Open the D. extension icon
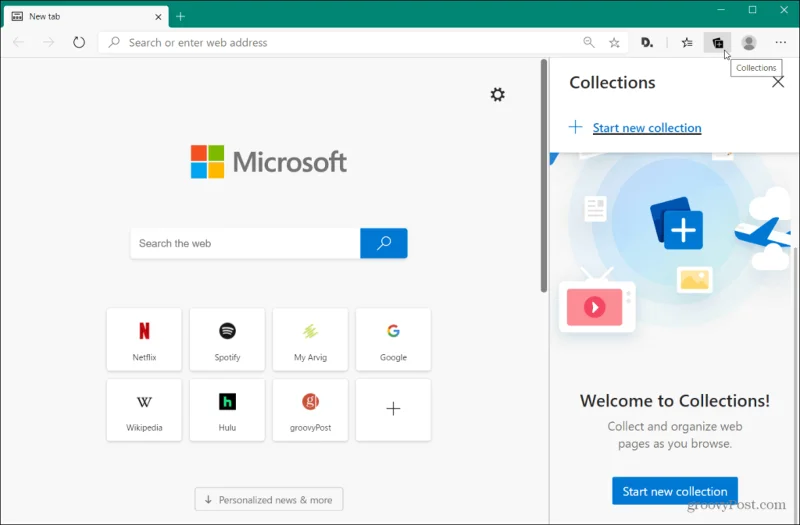The width and height of the screenshot is (800, 525). 647,43
